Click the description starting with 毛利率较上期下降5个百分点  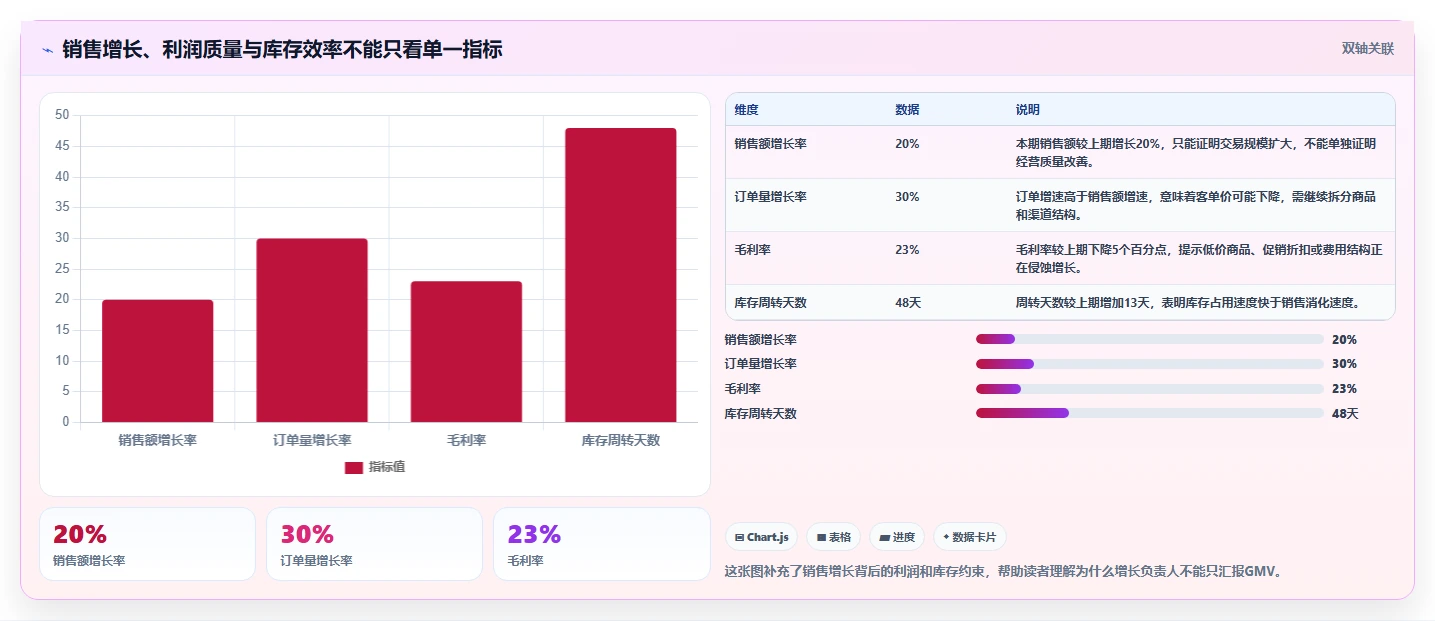click(x=1199, y=258)
